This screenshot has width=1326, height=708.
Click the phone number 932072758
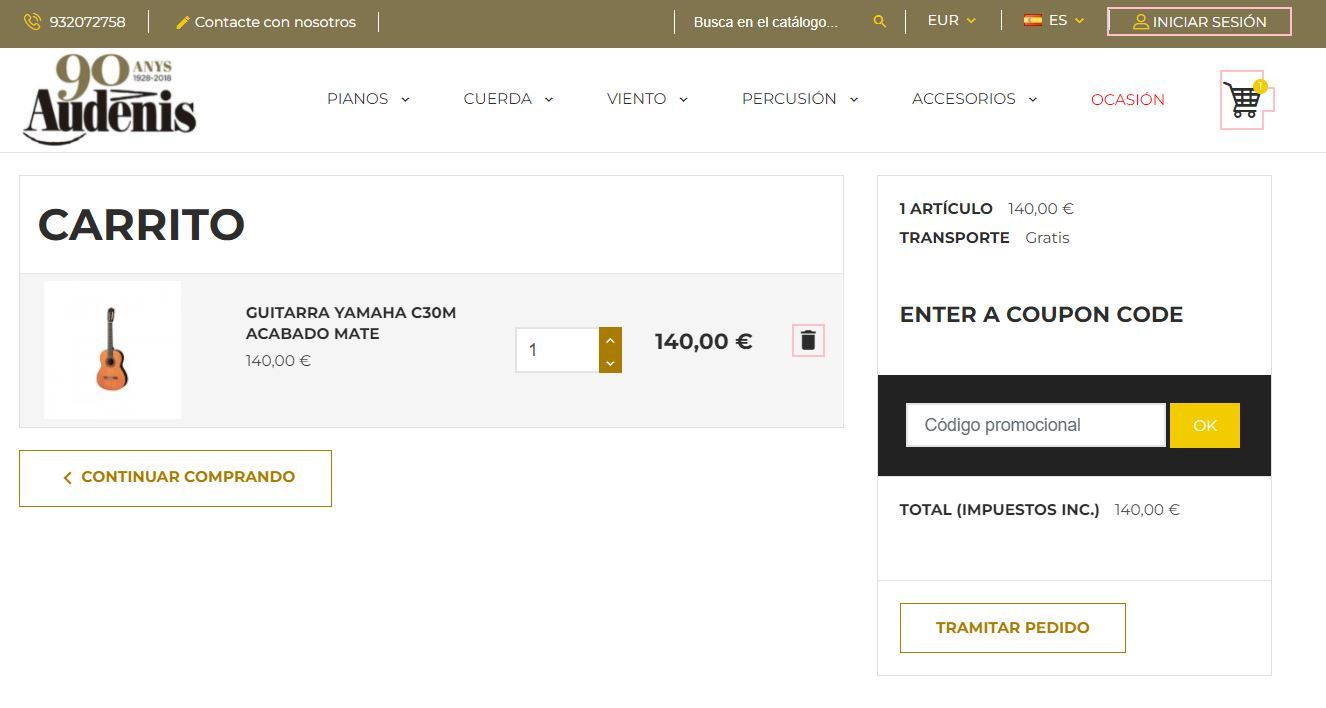click(x=87, y=22)
